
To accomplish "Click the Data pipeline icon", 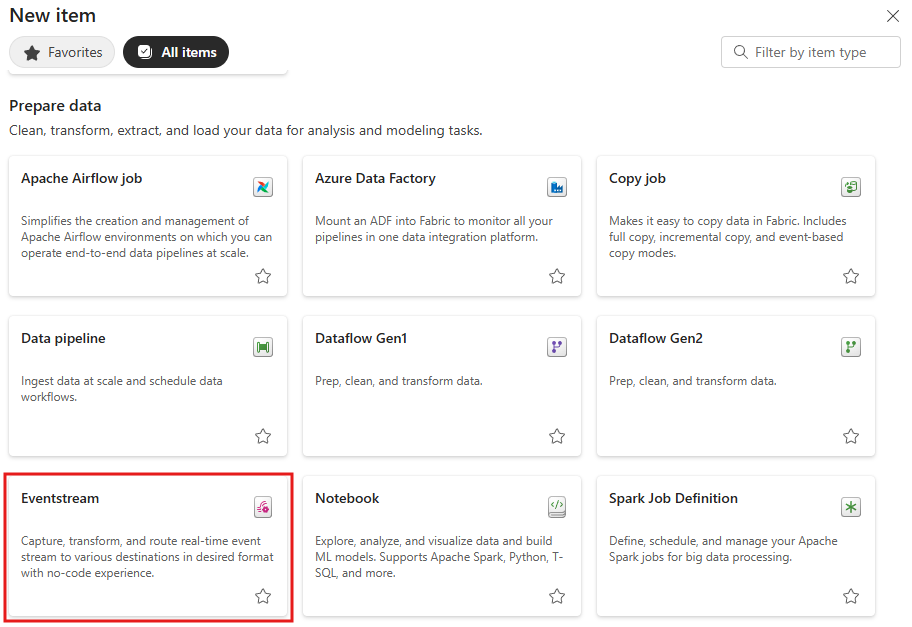I will (x=263, y=347).
